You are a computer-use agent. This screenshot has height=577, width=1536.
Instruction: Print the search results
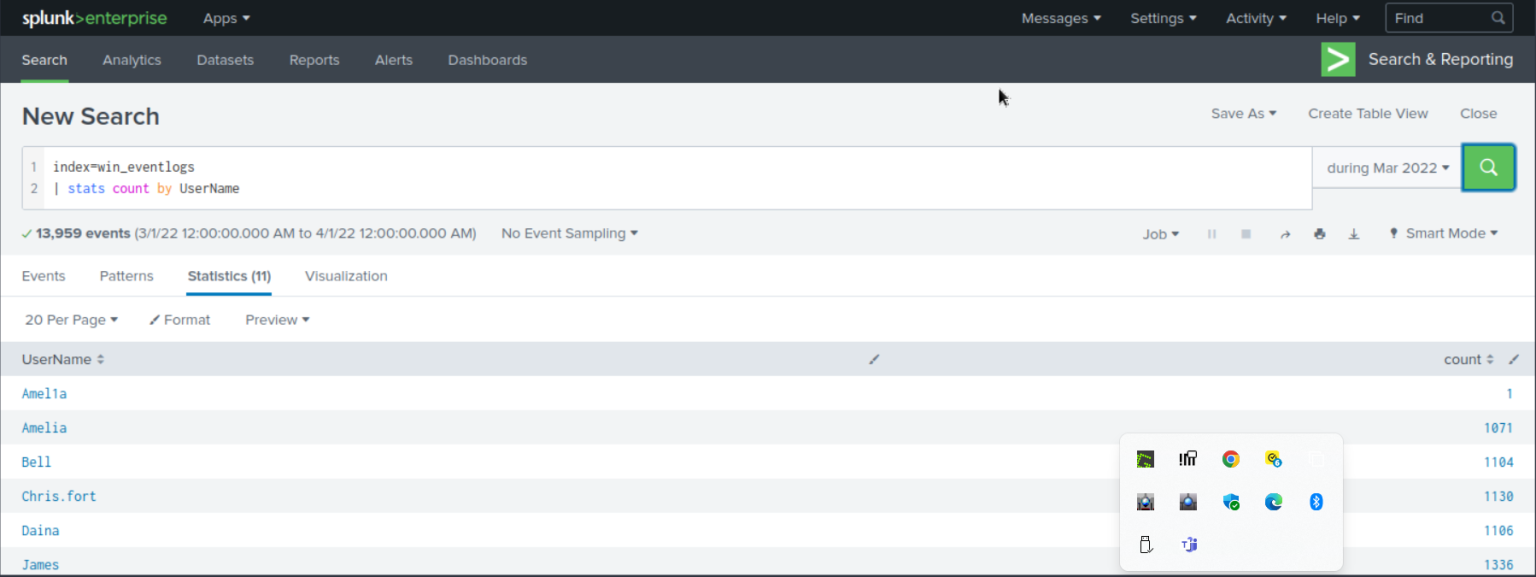1319,233
